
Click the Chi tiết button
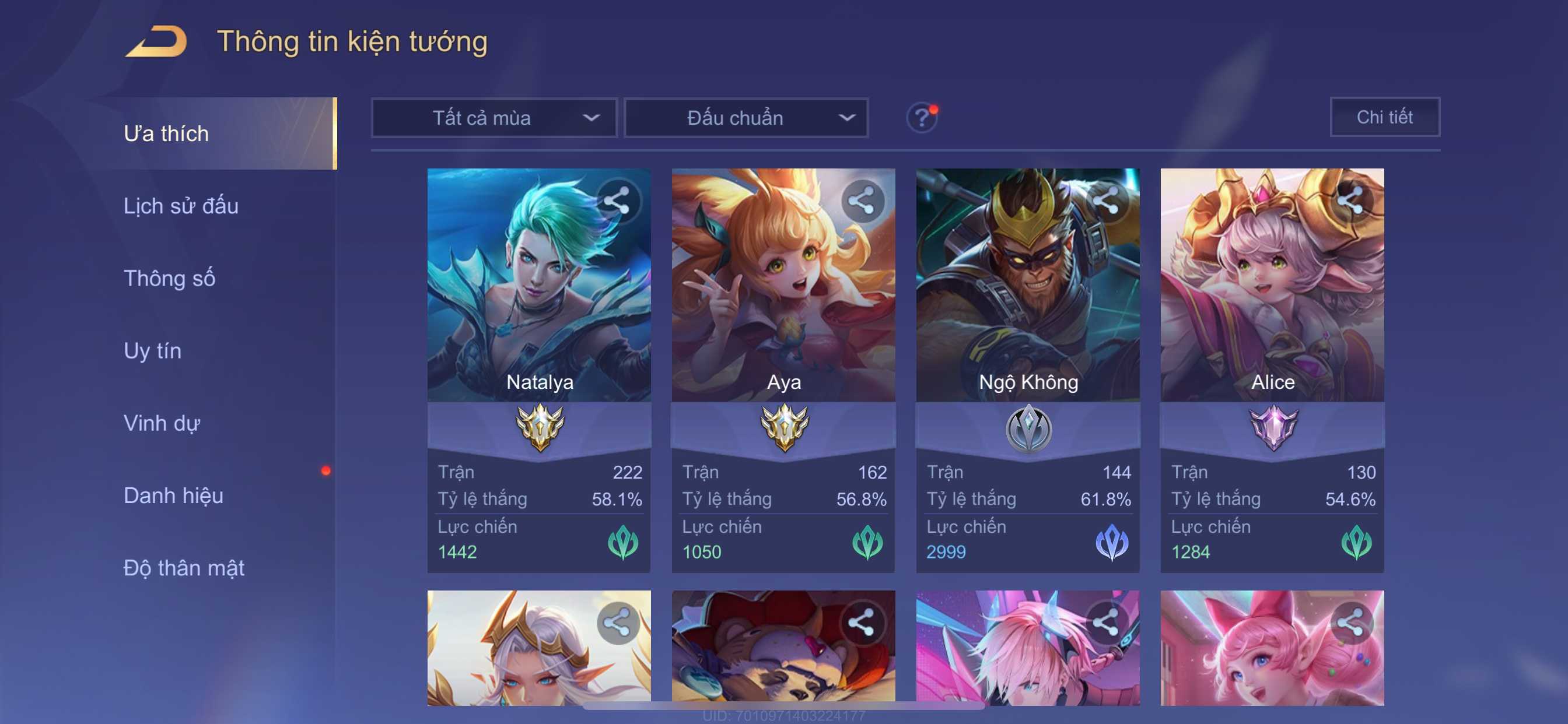click(1385, 117)
